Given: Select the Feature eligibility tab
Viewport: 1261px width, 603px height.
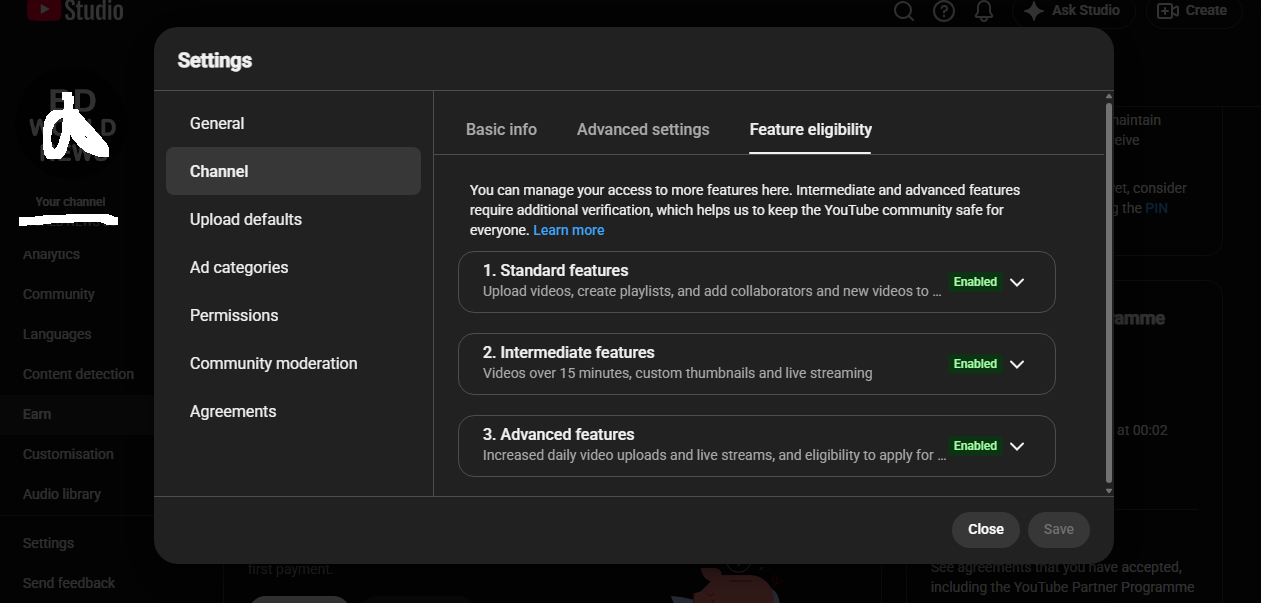Looking at the screenshot, I should [810, 130].
